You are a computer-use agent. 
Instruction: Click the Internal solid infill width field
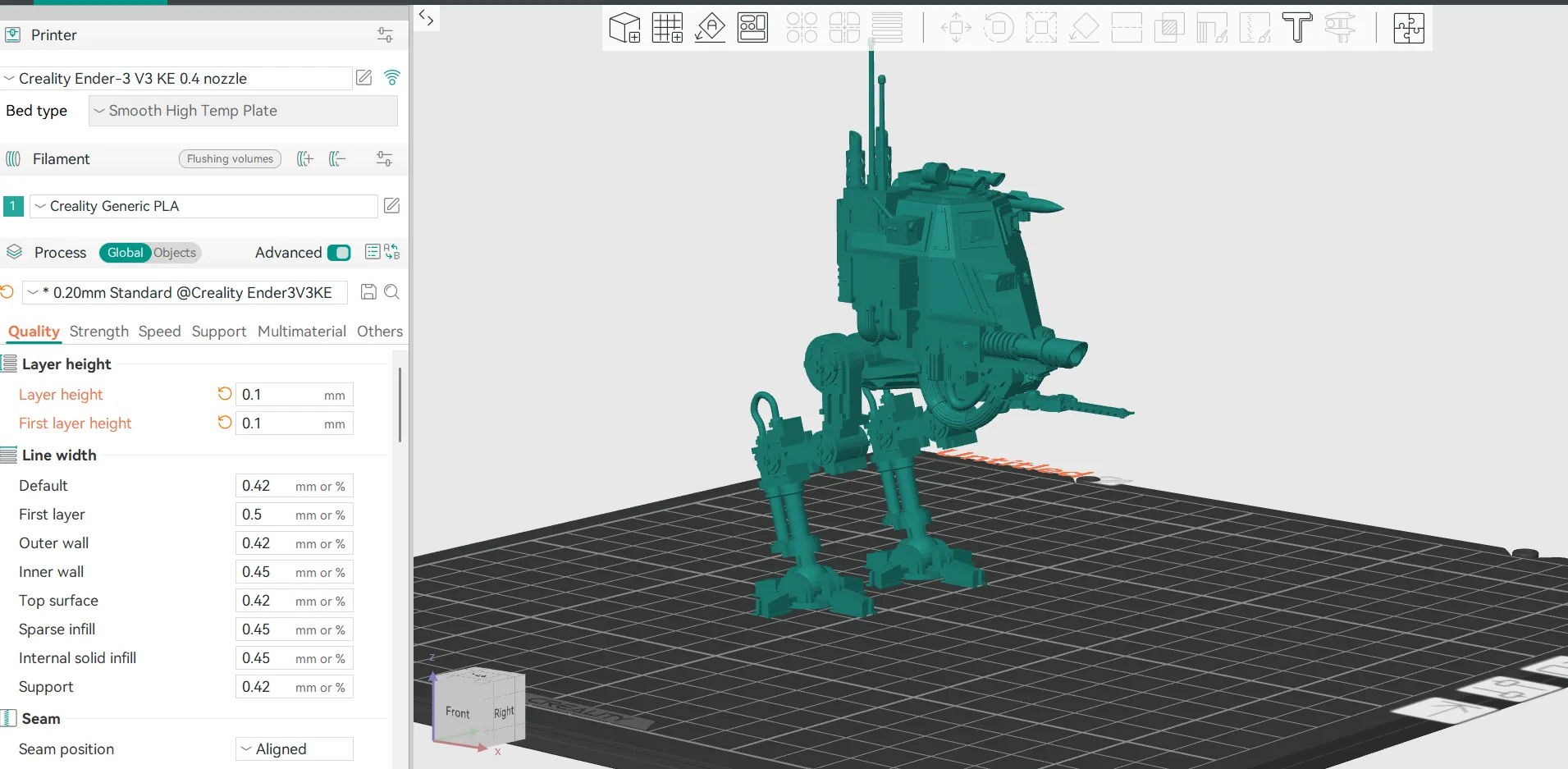295,658
